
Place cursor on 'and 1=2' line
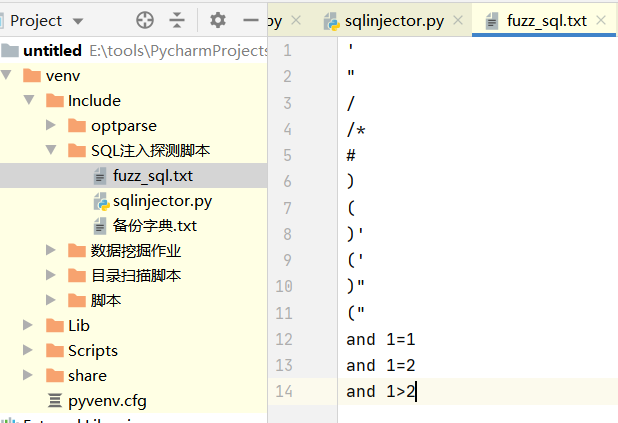380,365
